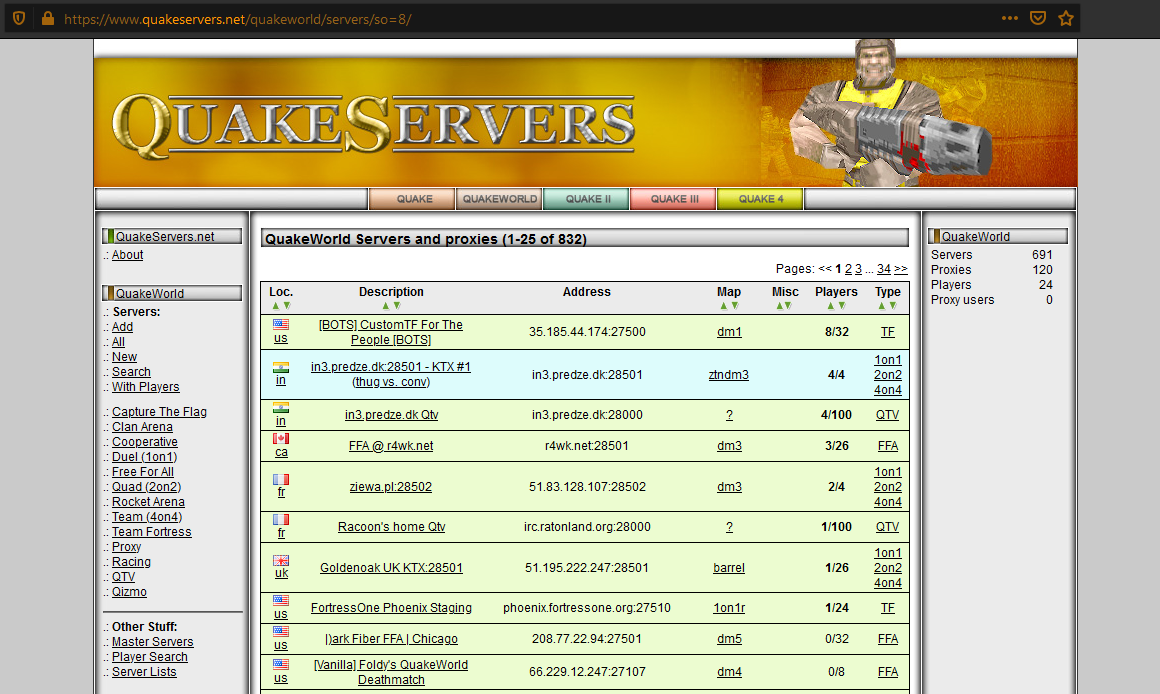1160x694 pixels.
Task: Bookmark this page with the star icon
Action: click(1065, 18)
